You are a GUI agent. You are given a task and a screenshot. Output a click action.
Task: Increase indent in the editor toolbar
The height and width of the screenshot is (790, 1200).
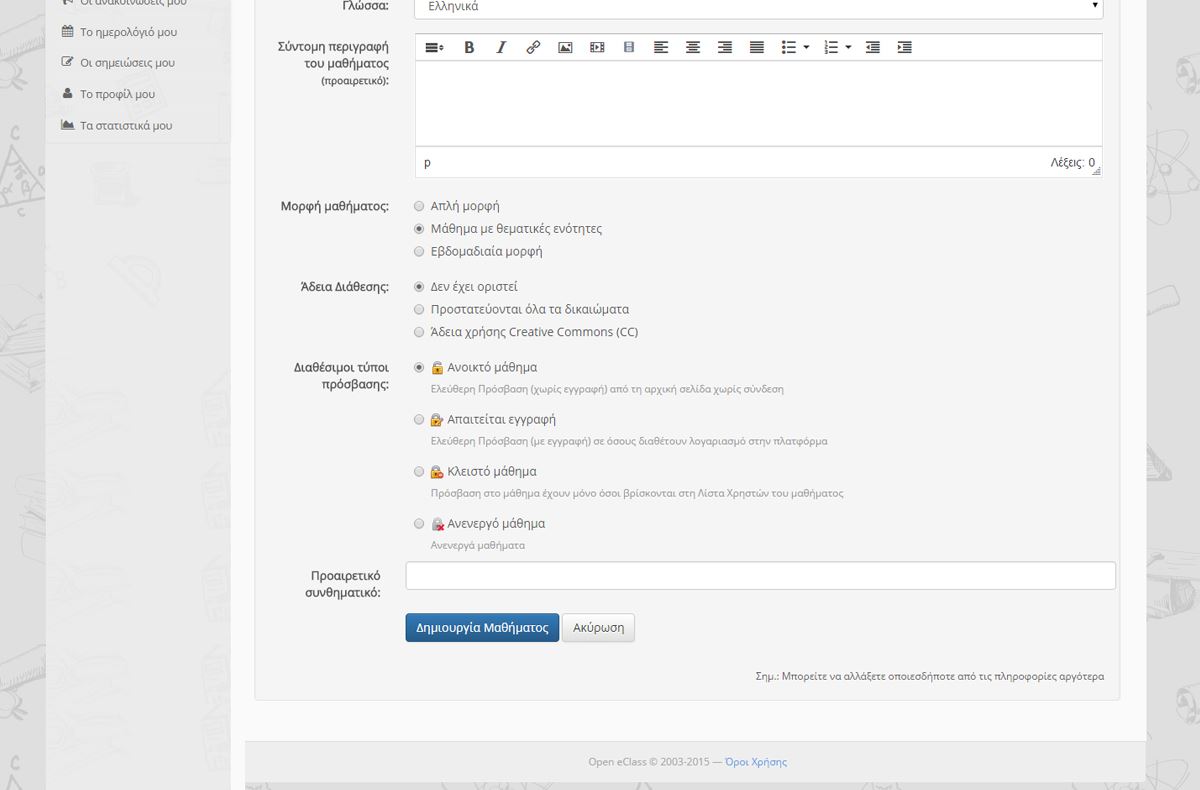point(905,47)
